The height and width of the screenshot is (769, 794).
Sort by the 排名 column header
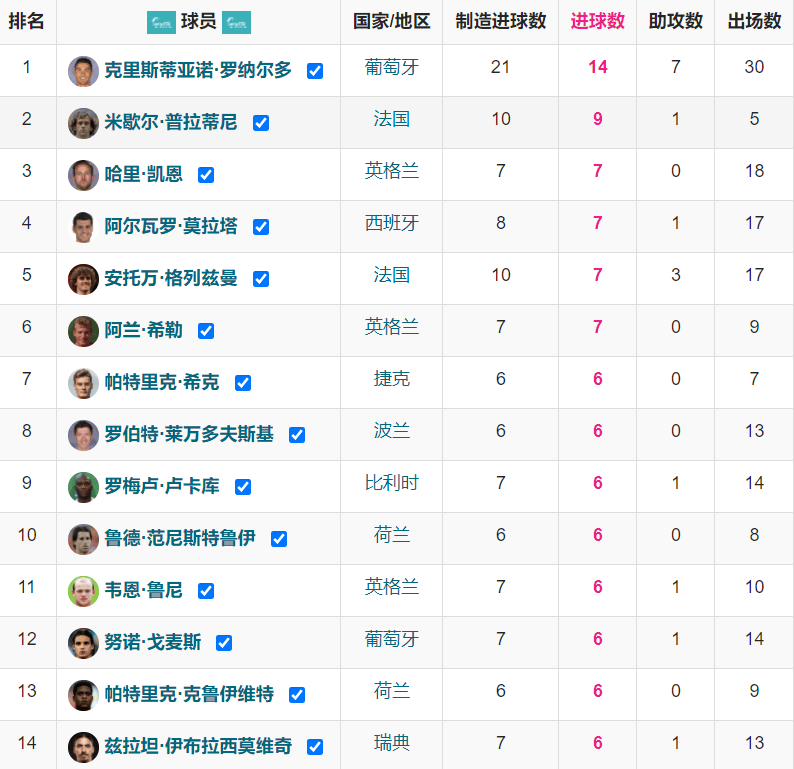[x=26, y=21]
